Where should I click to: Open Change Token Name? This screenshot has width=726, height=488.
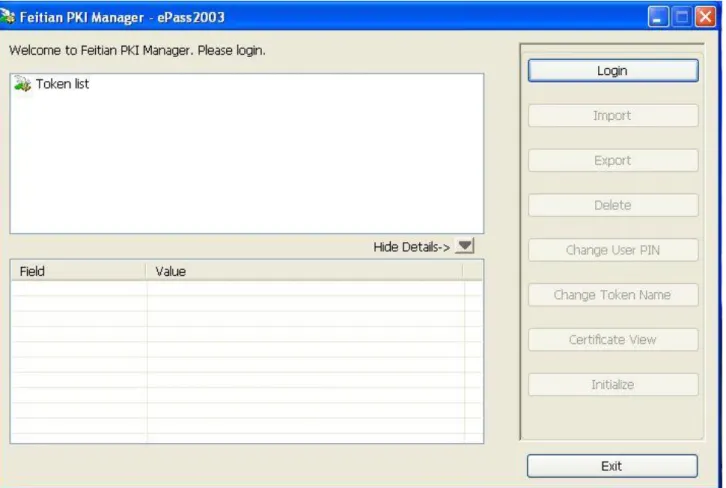[x=613, y=295]
